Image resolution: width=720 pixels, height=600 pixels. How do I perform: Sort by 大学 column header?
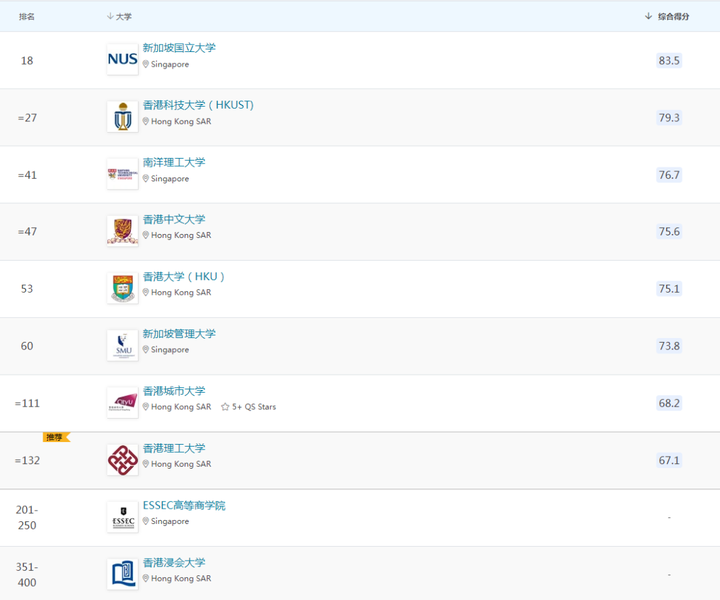click(x=119, y=17)
